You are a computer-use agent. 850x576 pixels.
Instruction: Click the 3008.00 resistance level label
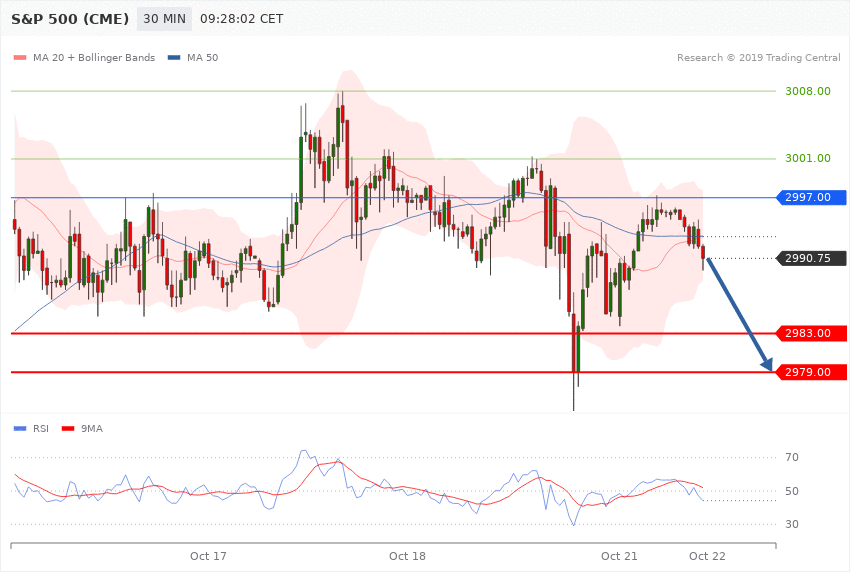pyautogui.click(x=808, y=91)
